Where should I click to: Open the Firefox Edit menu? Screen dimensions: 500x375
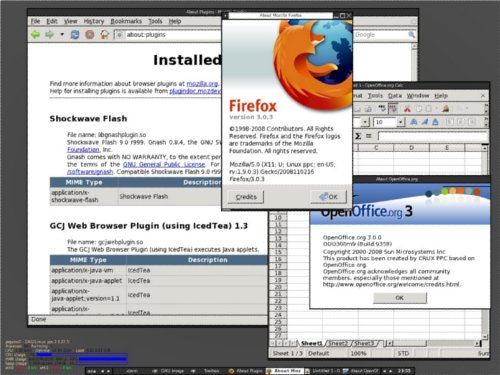(x=52, y=21)
